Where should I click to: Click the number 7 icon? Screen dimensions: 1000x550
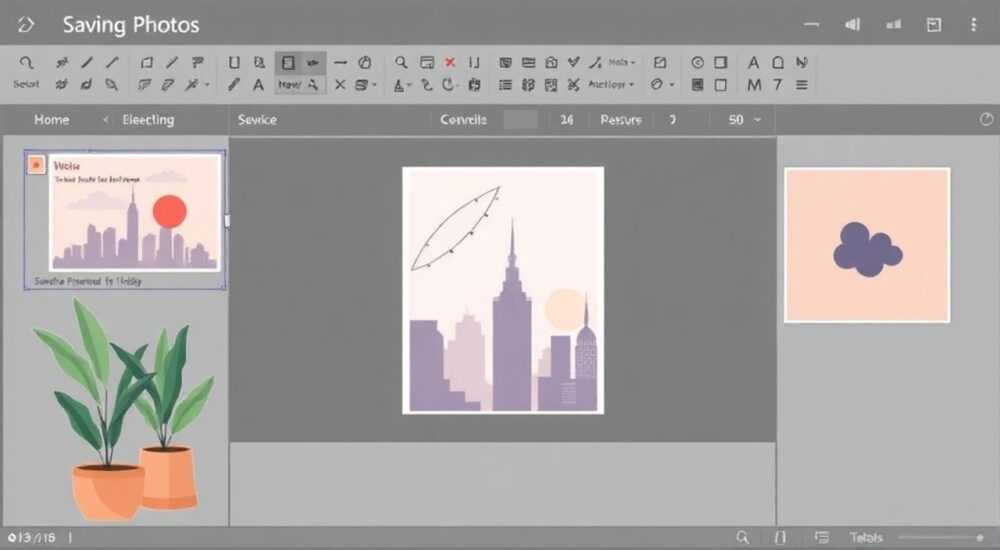778,84
